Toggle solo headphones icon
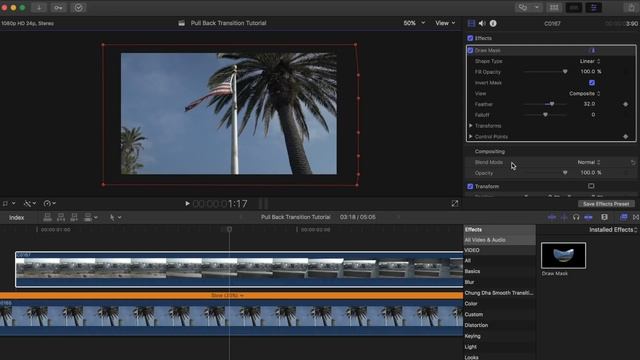This screenshot has height=360, width=640. point(576,217)
